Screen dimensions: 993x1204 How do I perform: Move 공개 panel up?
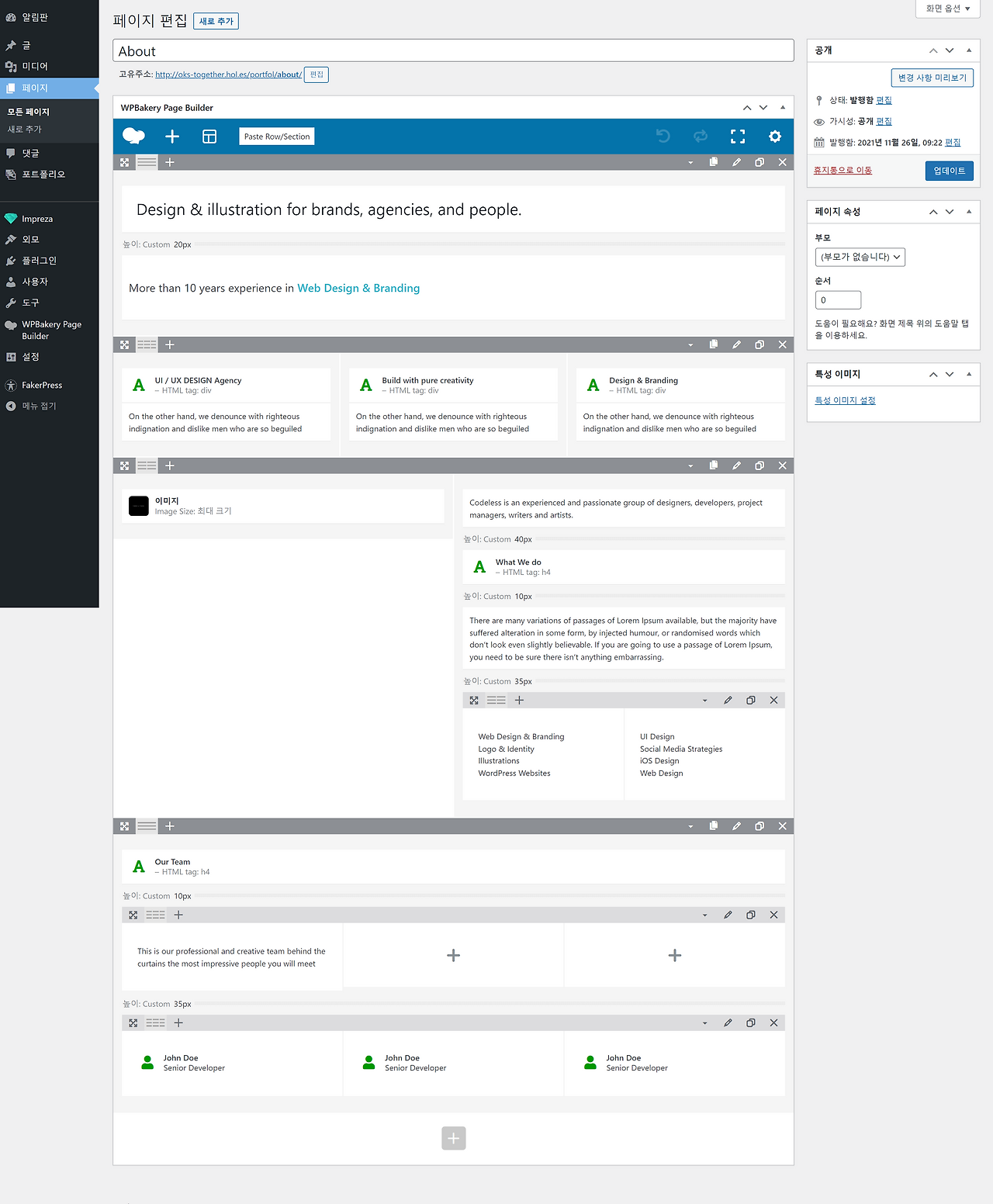tap(933, 50)
